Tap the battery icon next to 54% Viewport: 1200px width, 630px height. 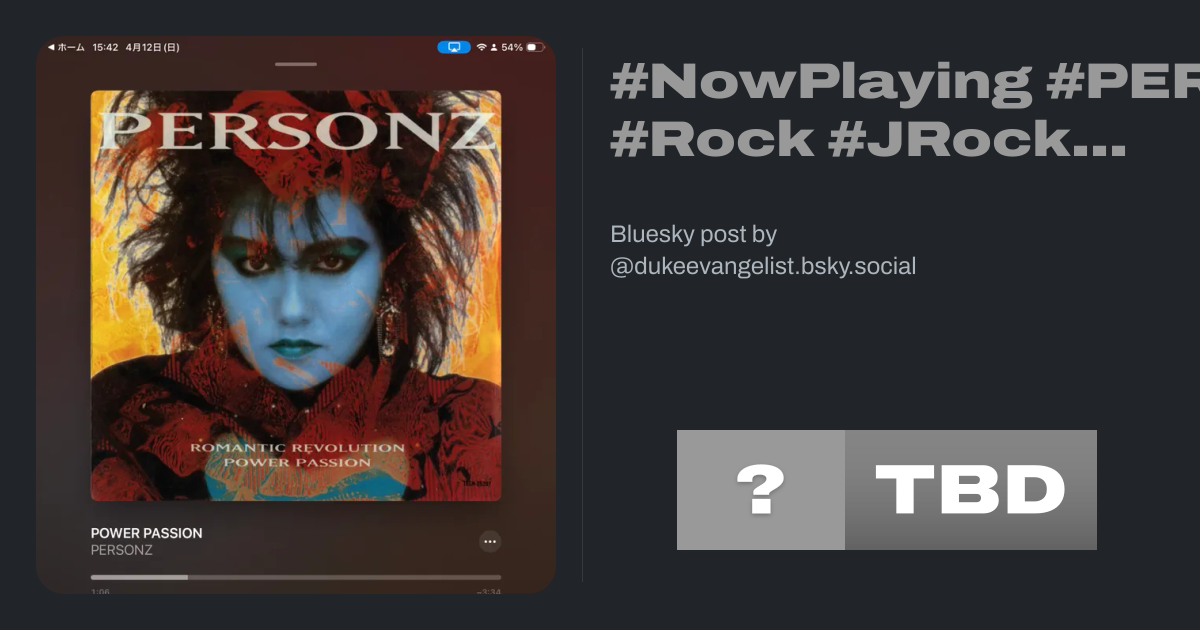535,47
